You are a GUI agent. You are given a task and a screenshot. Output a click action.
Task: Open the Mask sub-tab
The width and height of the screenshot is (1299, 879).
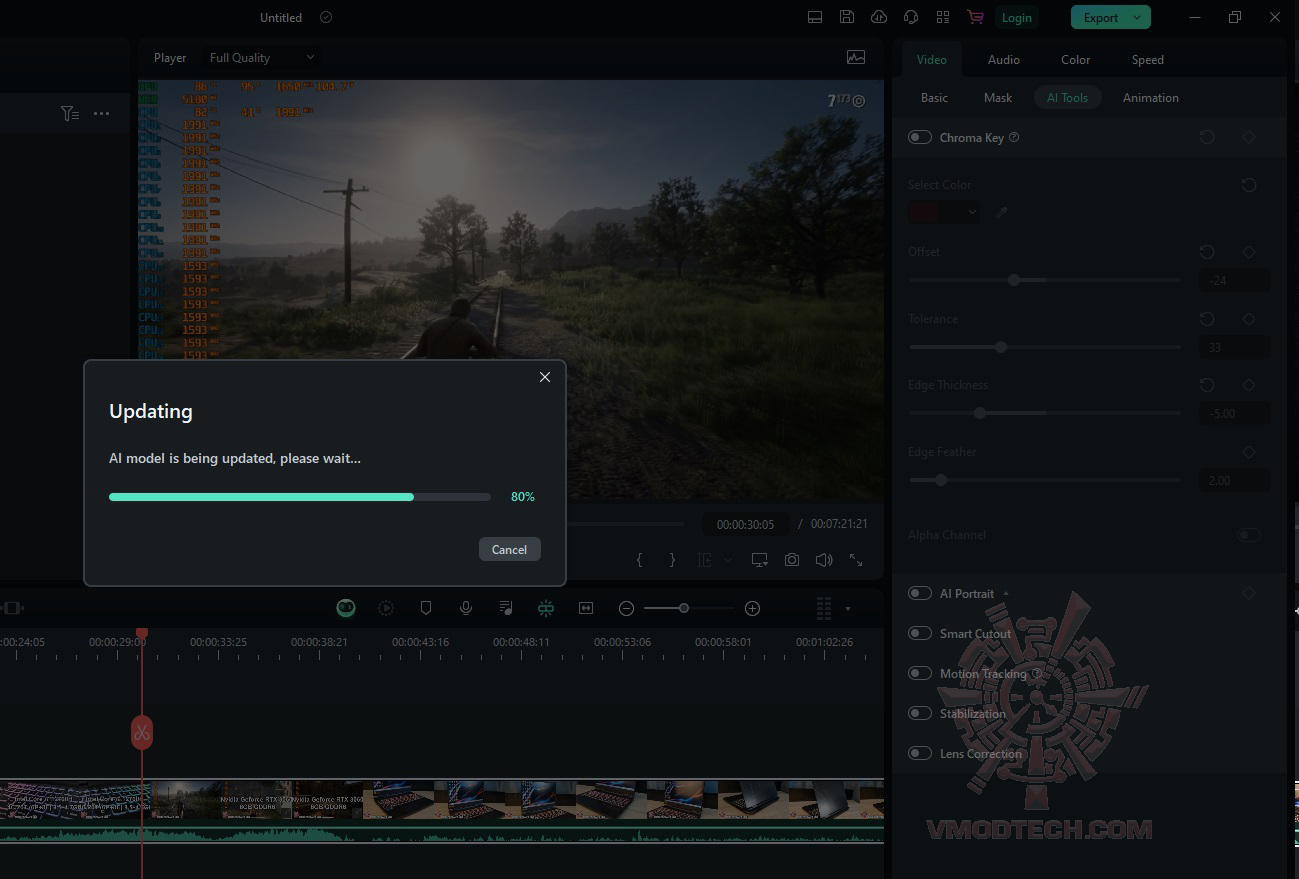(x=998, y=97)
